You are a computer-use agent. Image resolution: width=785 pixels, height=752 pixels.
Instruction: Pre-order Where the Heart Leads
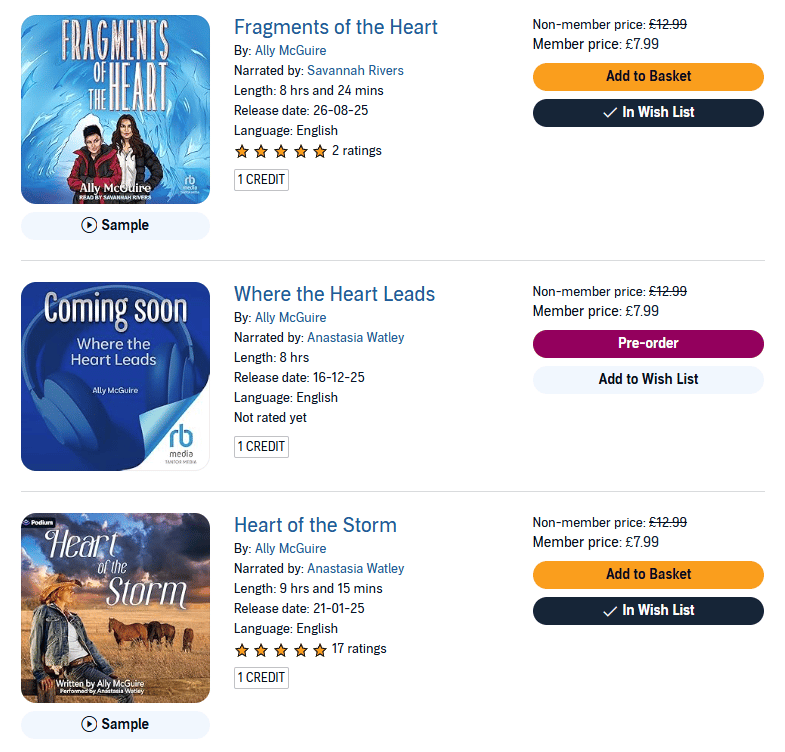click(648, 344)
